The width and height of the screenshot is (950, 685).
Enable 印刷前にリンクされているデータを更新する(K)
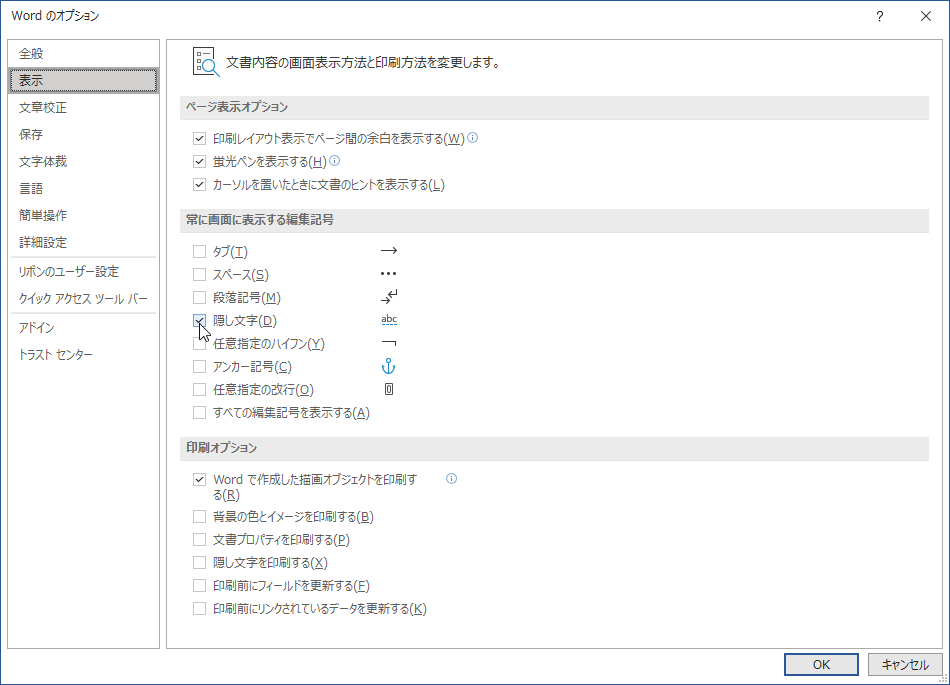click(199, 609)
